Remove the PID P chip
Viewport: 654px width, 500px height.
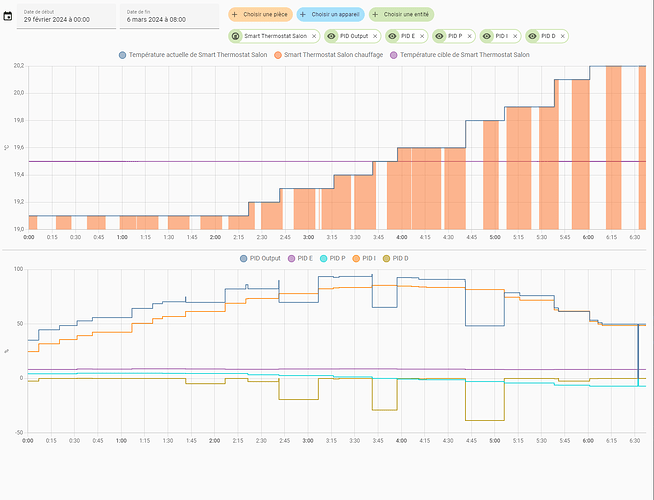coord(469,36)
